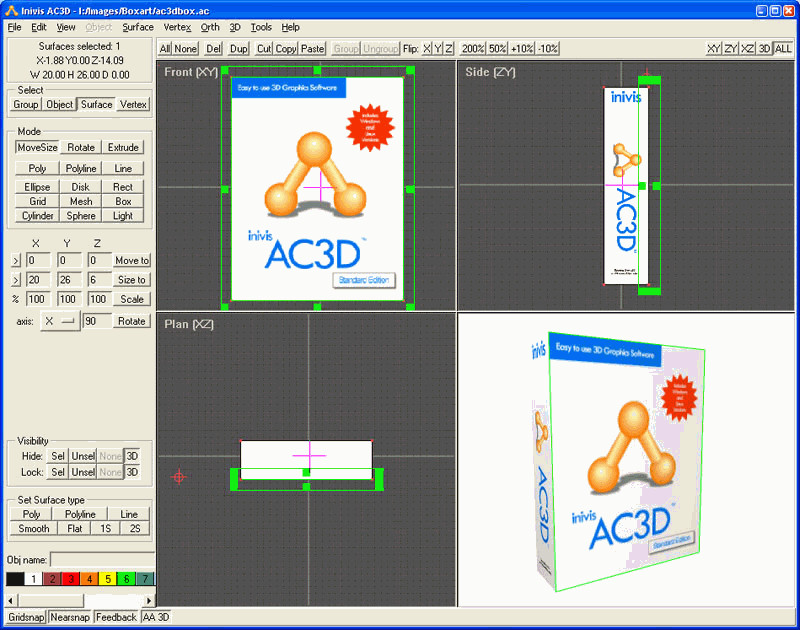Switch select mode to Vertex
This screenshot has width=800, height=630.
coord(133,105)
